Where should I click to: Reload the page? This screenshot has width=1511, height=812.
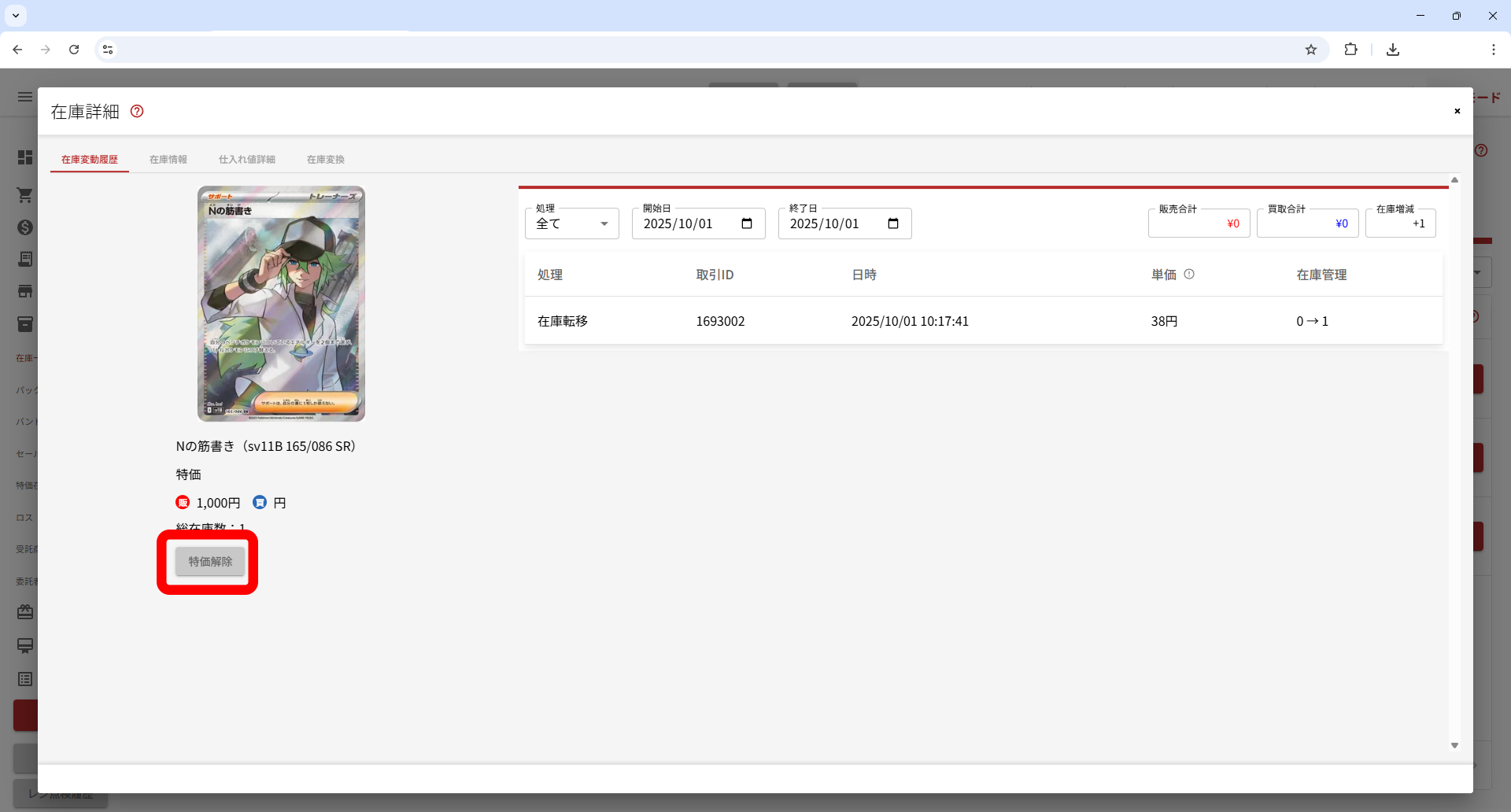[74, 50]
